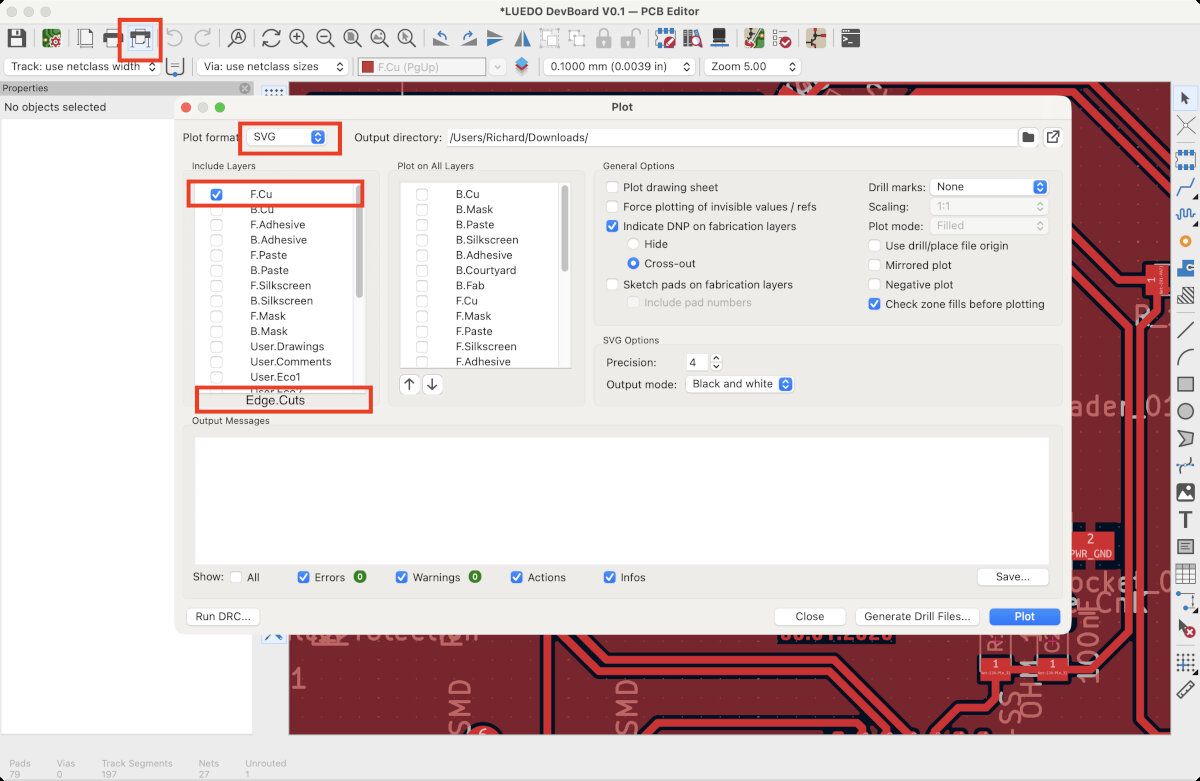Click Generate Drill Files button
1200x781 pixels.
pyautogui.click(x=917, y=616)
